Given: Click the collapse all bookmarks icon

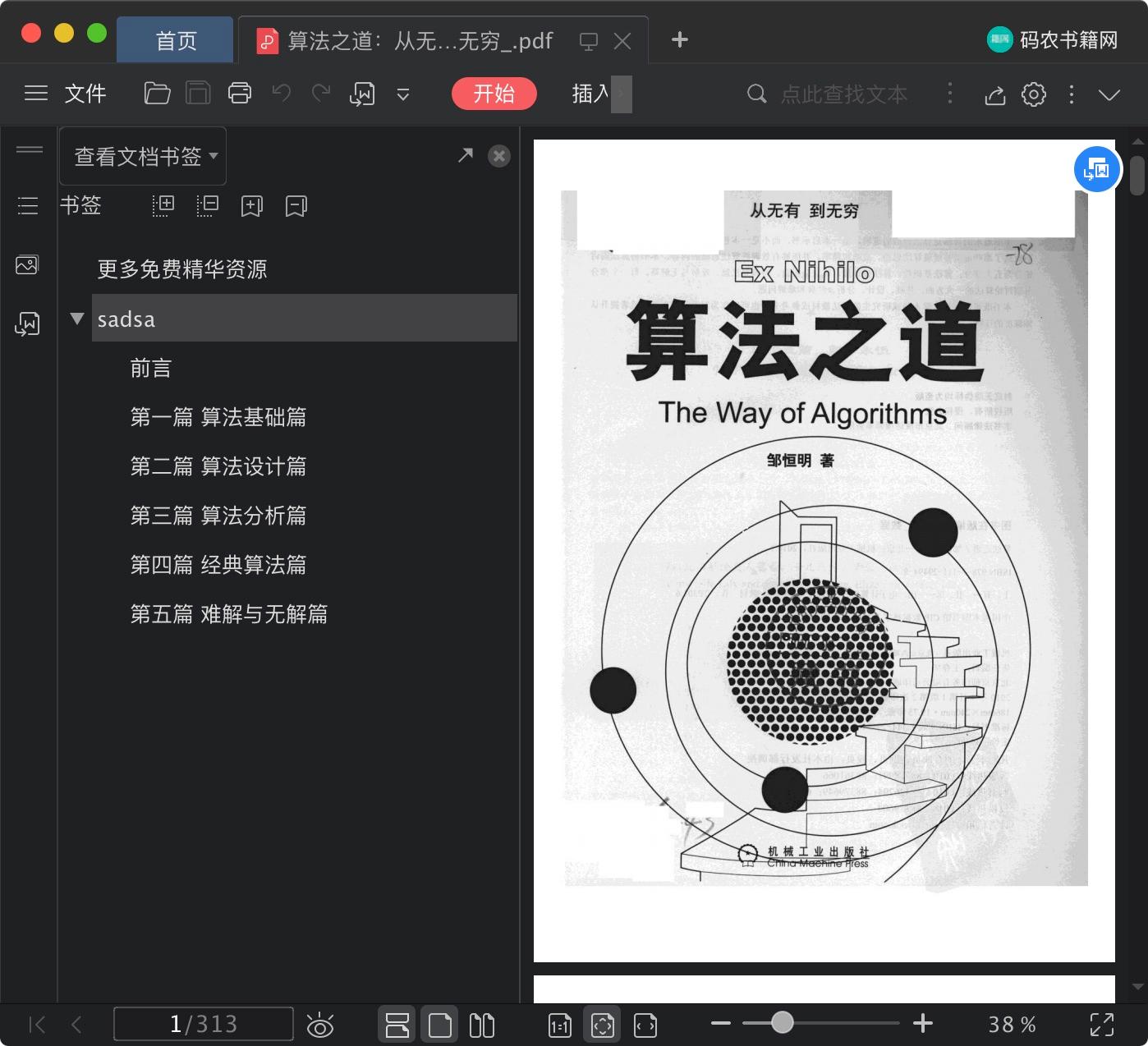Looking at the screenshot, I should click(x=208, y=206).
